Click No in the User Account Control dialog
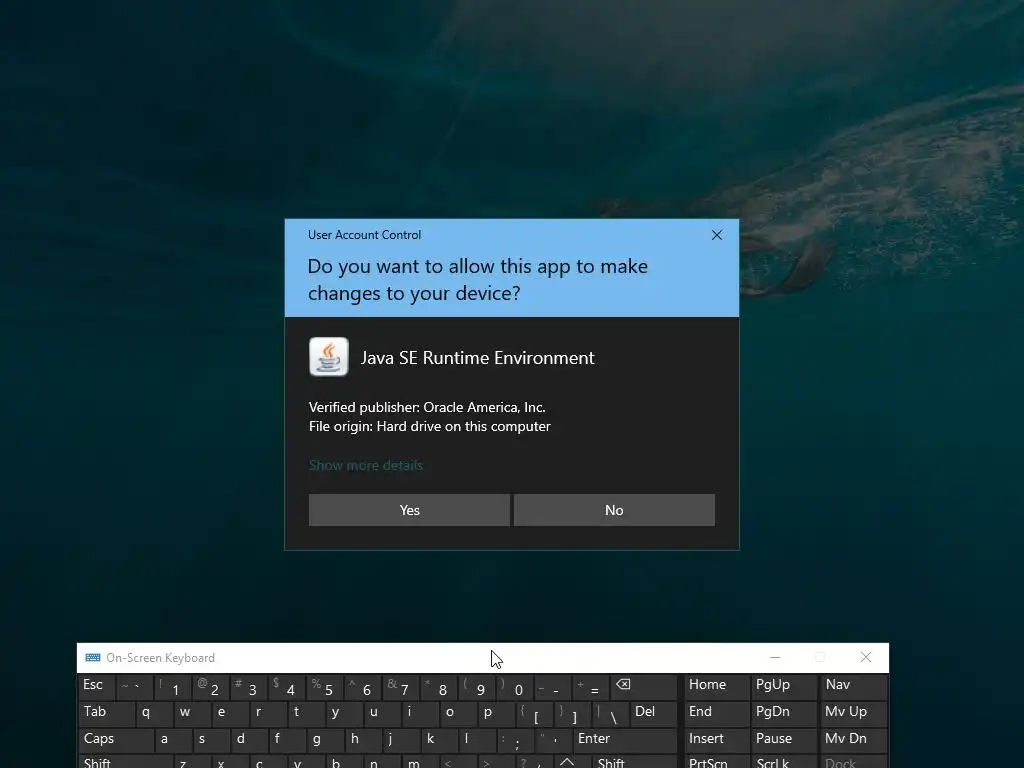Viewport: 1024px width, 768px height. click(614, 510)
